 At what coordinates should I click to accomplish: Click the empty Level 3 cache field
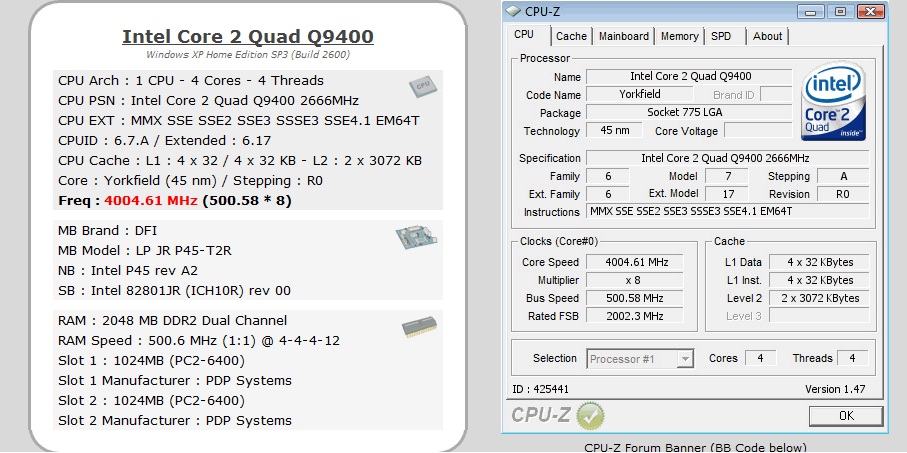tap(819, 316)
